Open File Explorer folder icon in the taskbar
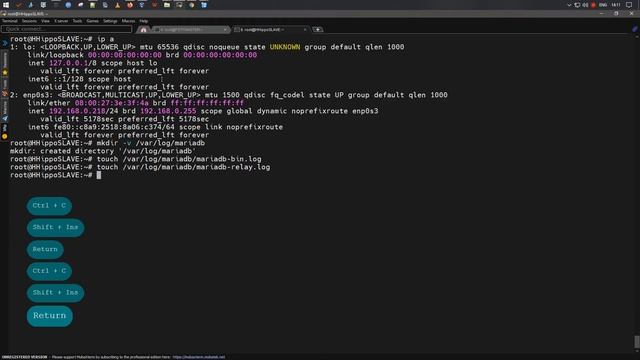Image resolution: width=640 pixels, height=360 pixels. click(x=167, y=5)
